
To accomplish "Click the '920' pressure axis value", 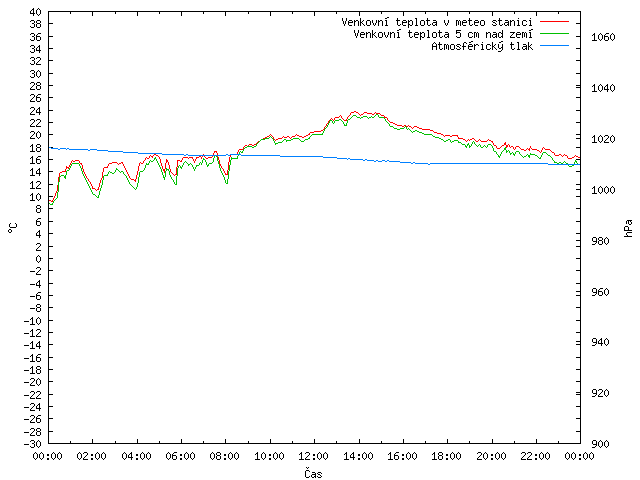I will pos(600,393).
